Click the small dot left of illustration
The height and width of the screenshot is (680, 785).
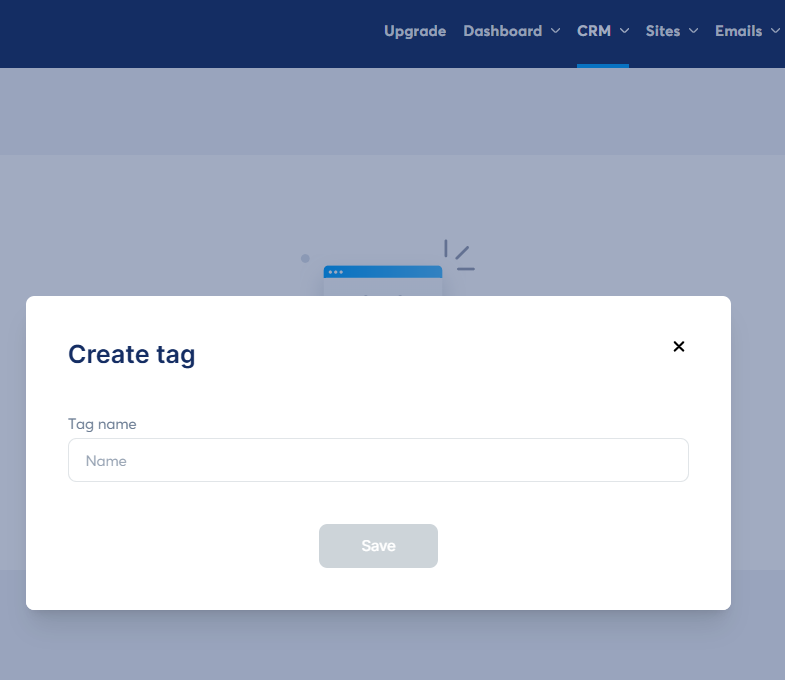(x=305, y=258)
